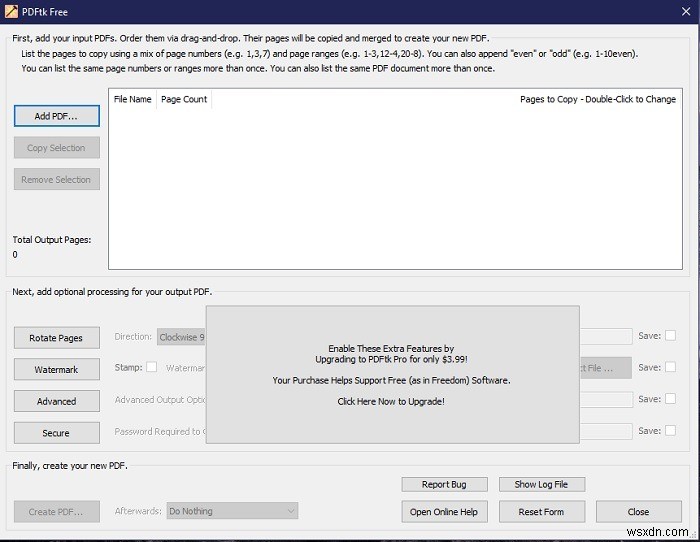This screenshot has width=700, height=542.
Task: Click the Secure button
Action: (56, 433)
